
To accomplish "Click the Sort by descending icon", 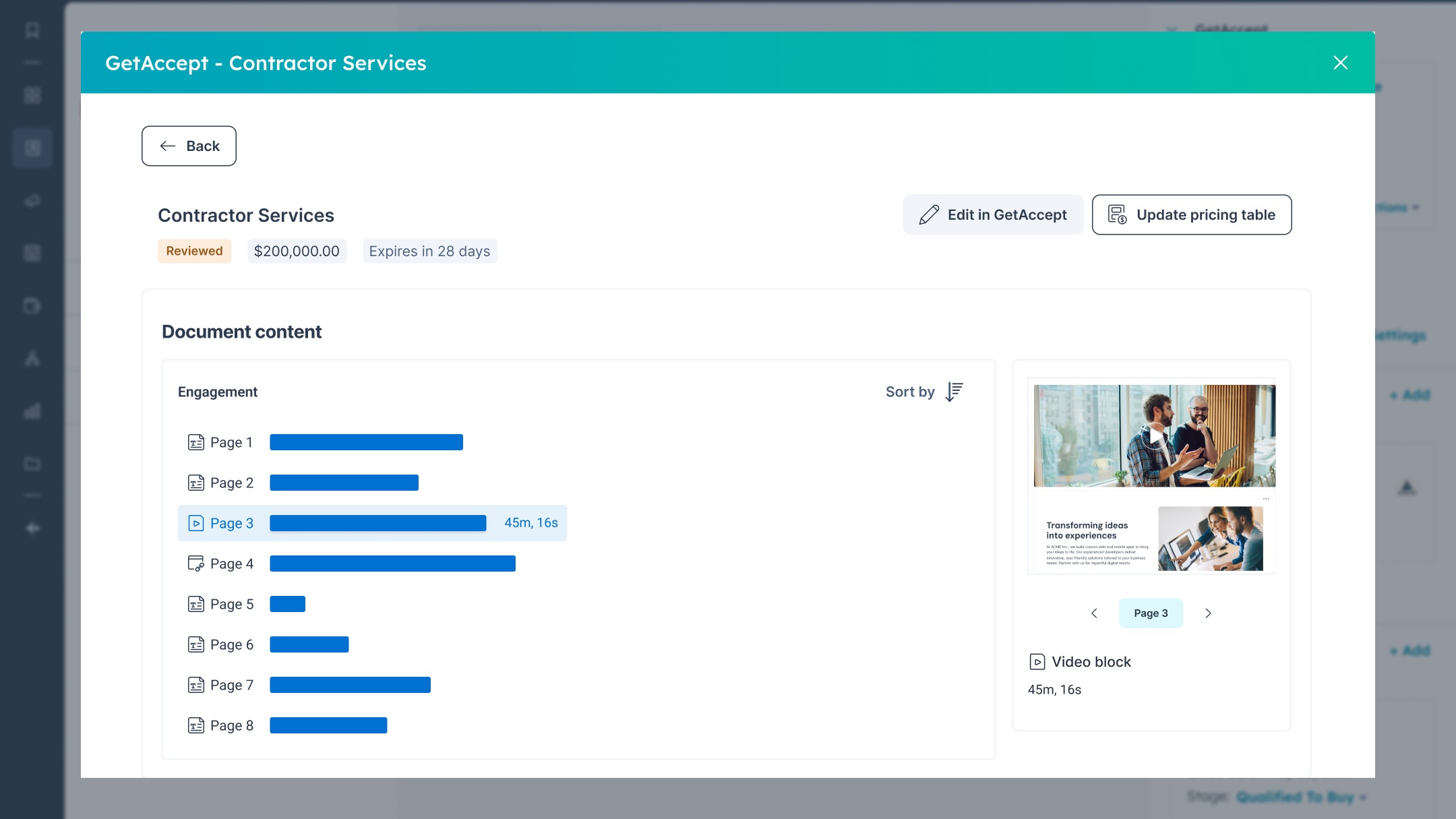I will (954, 392).
